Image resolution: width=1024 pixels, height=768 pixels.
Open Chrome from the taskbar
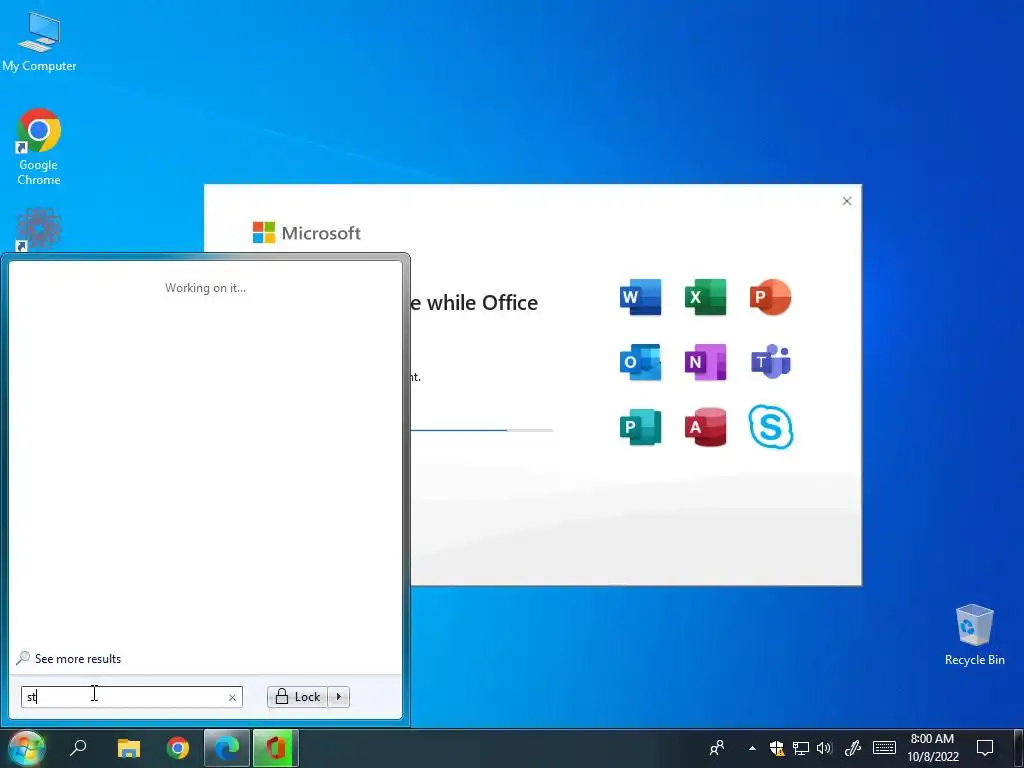coord(178,748)
